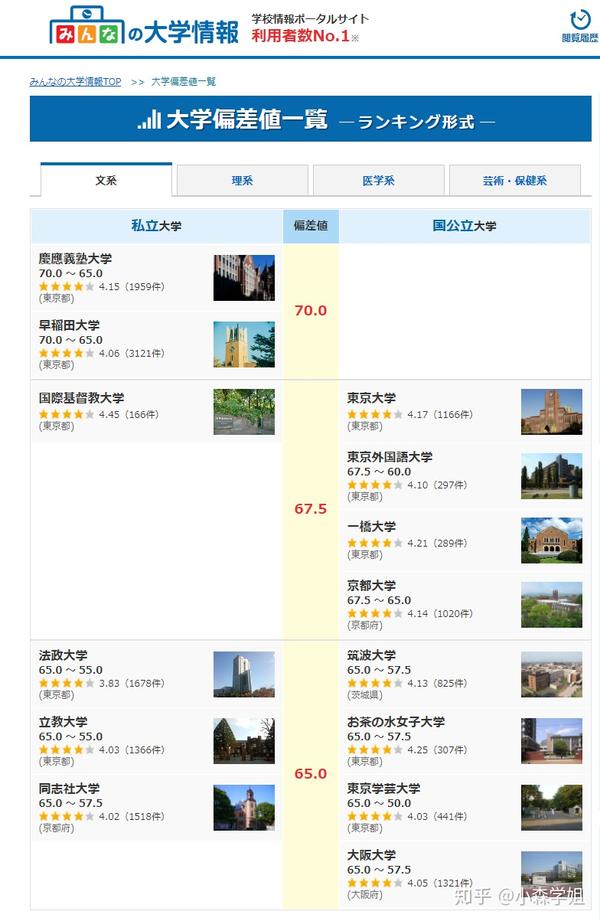Viewport: 600px width, 921px height.
Task: Click the 立教大学 brick building thumbnail
Action: [244, 741]
